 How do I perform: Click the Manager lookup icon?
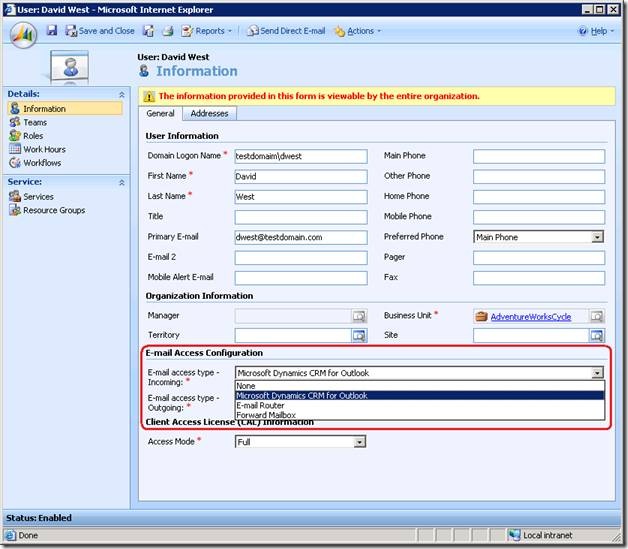point(359,316)
